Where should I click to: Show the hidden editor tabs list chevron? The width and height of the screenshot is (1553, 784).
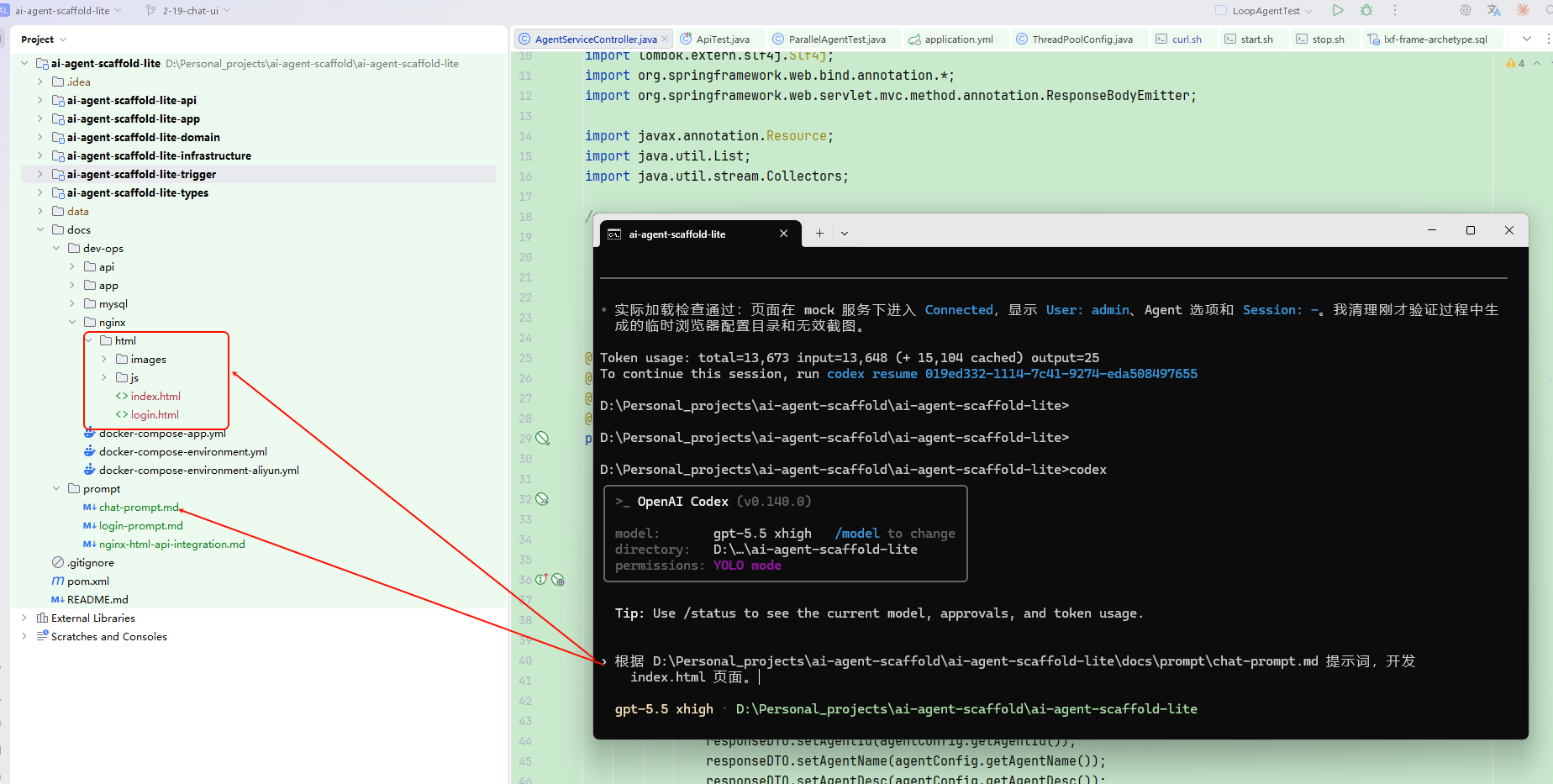coord(1527,39)
